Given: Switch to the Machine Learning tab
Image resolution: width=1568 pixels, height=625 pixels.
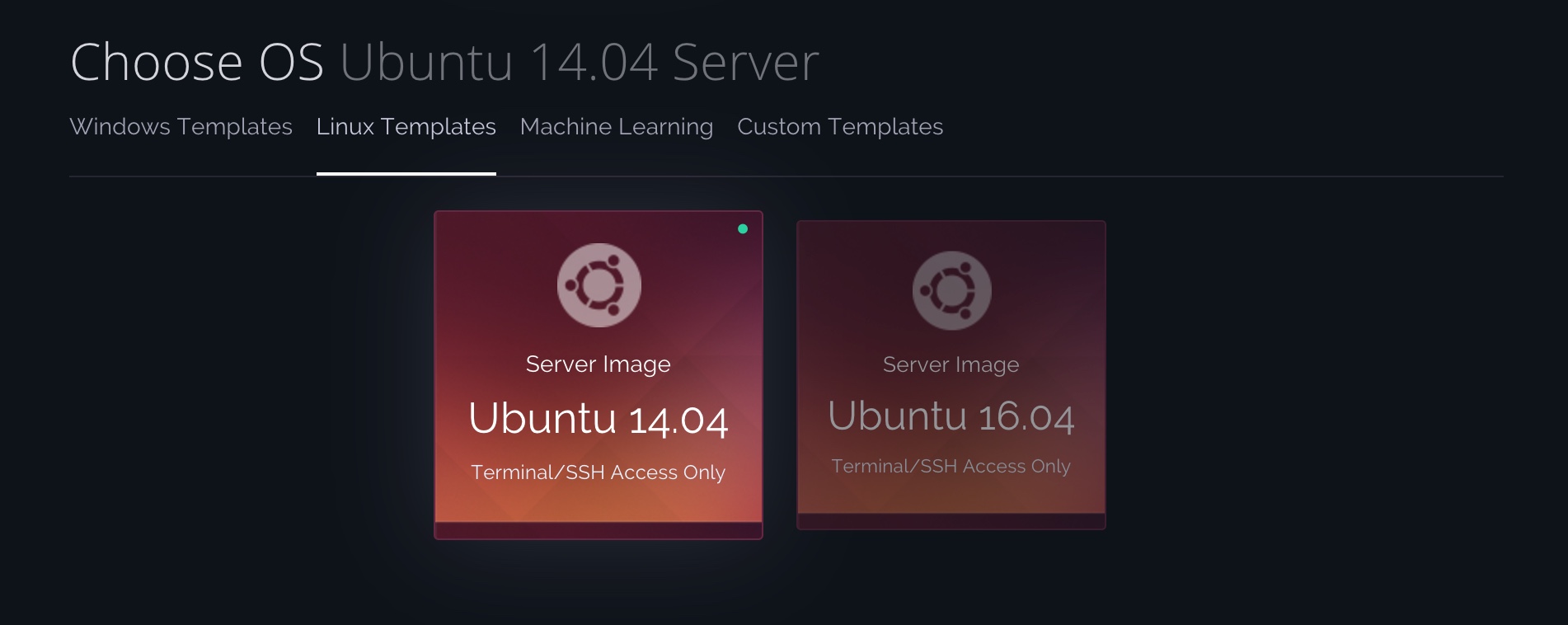Looking at the screenshot, I should click(x=616, y=127).
